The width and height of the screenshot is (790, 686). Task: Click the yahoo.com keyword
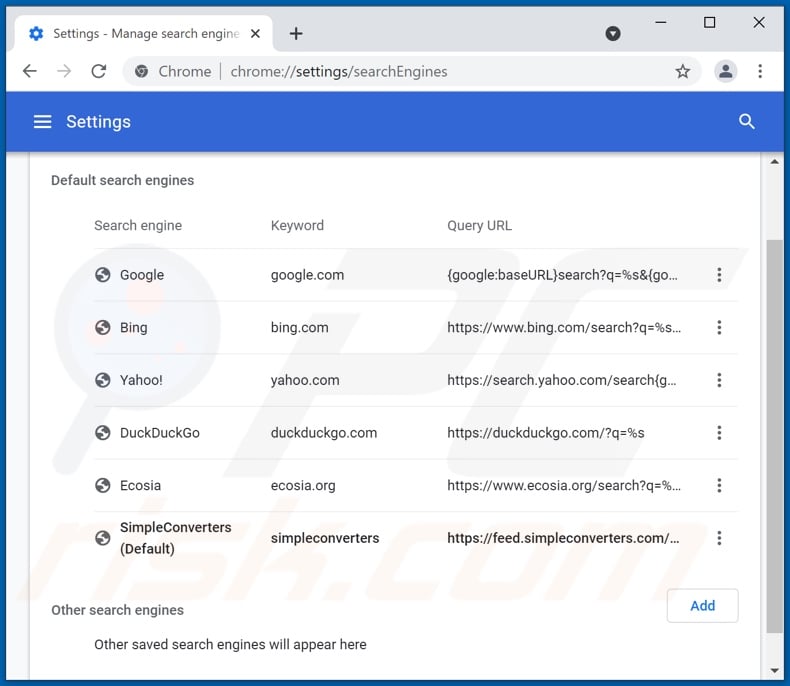(305, 380)
